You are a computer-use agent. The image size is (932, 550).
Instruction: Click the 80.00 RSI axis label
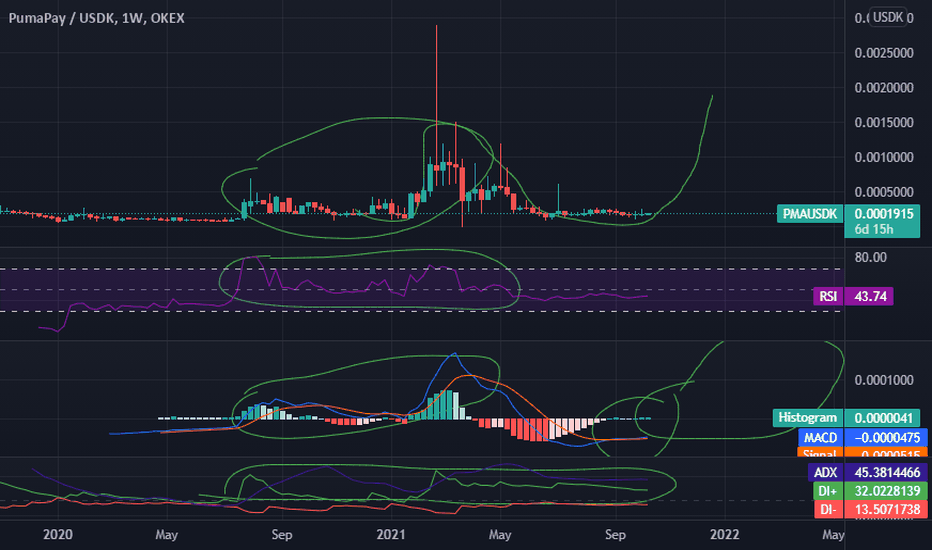[x=871, y=257]
